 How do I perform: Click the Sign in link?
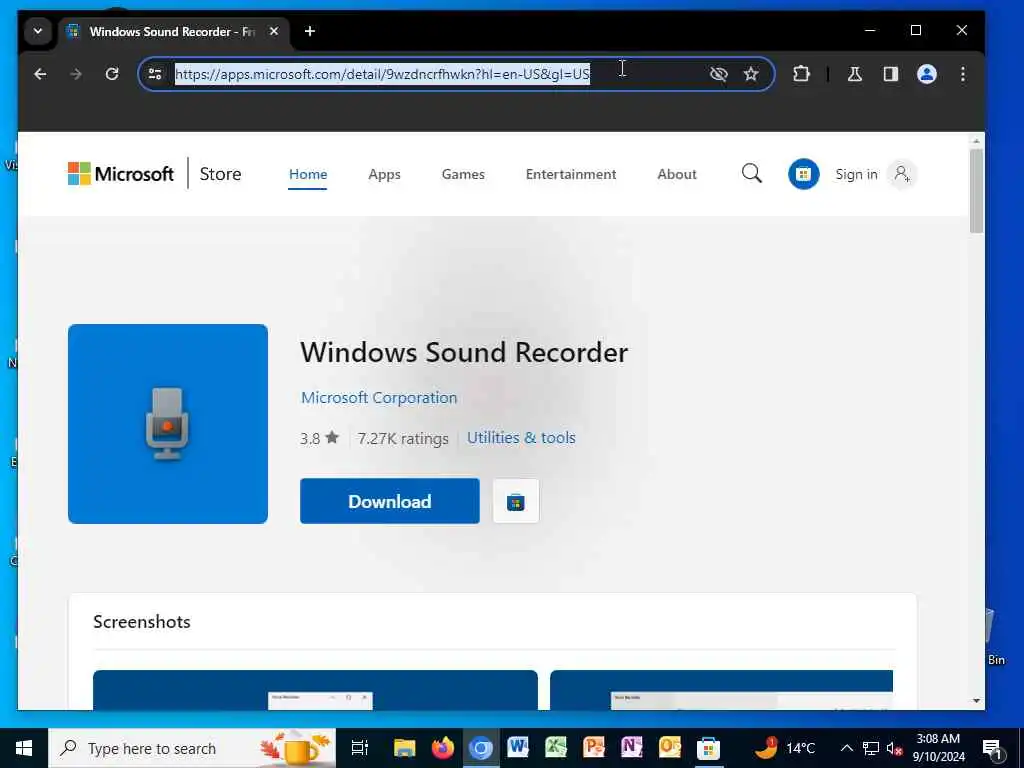pos(856,174)
